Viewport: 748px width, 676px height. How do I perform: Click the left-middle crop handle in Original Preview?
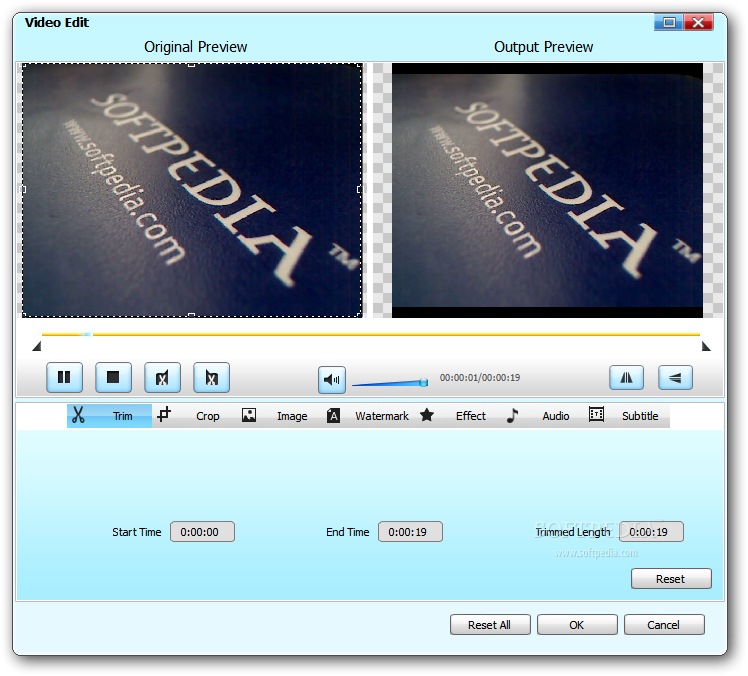[23, 189]
